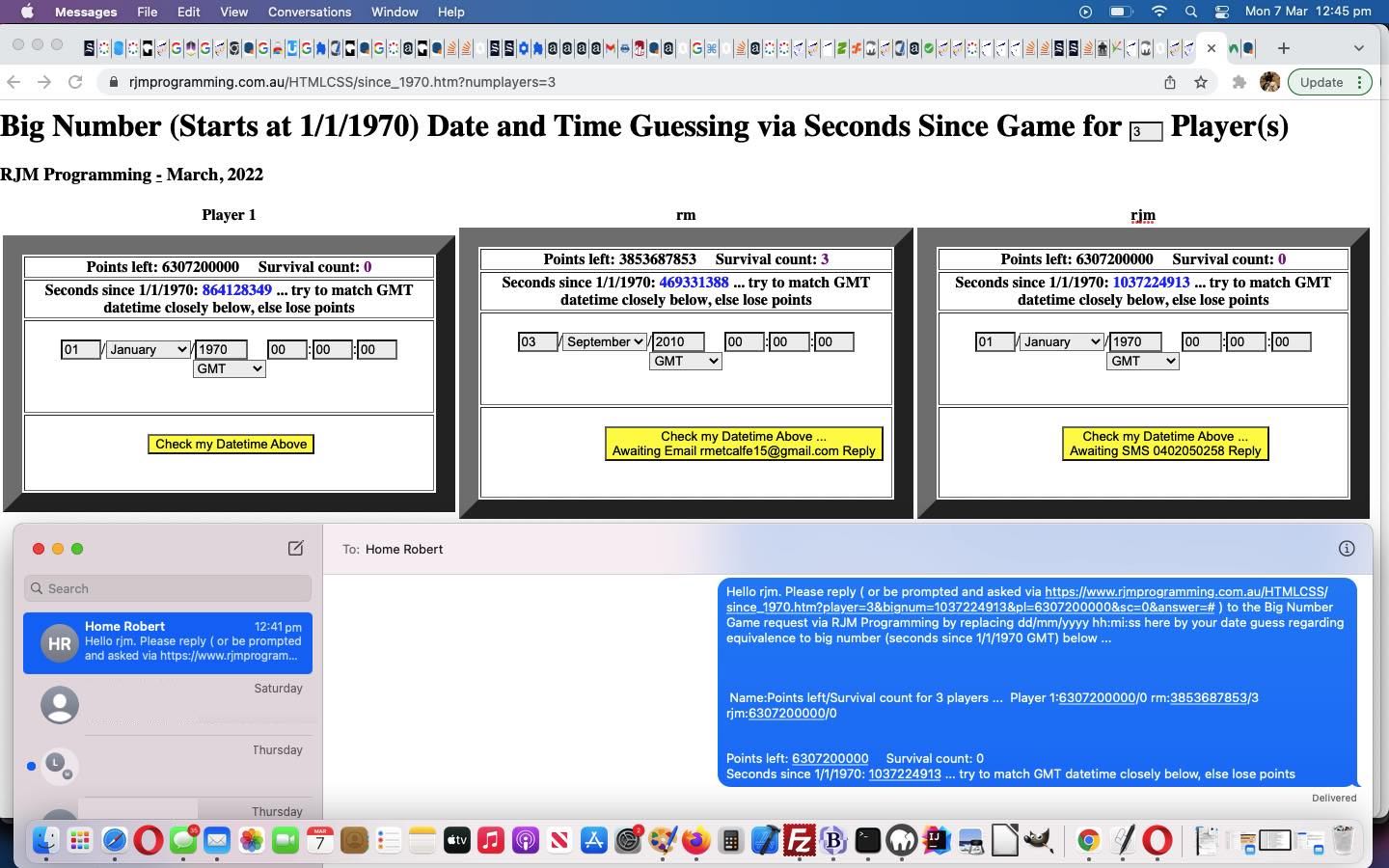Reload the browser page

[75, 82]
